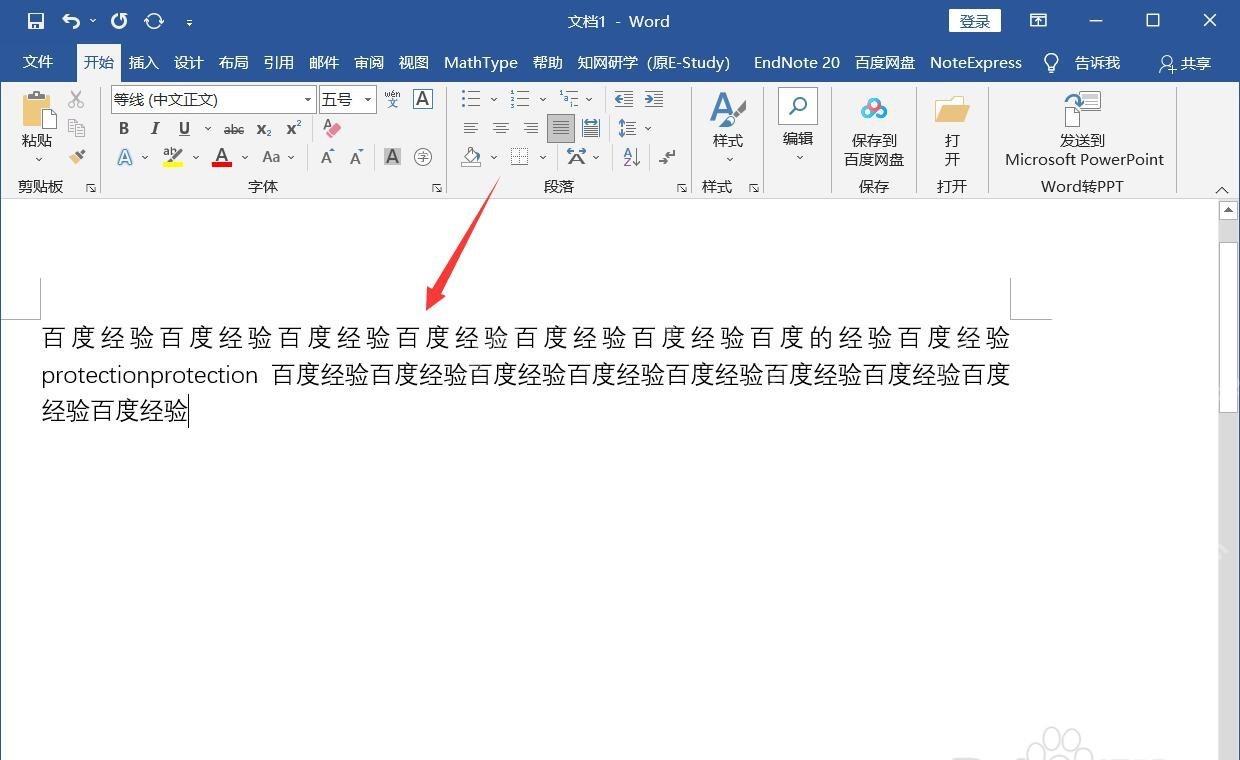Toggle Bold formatting

[124, 129]
